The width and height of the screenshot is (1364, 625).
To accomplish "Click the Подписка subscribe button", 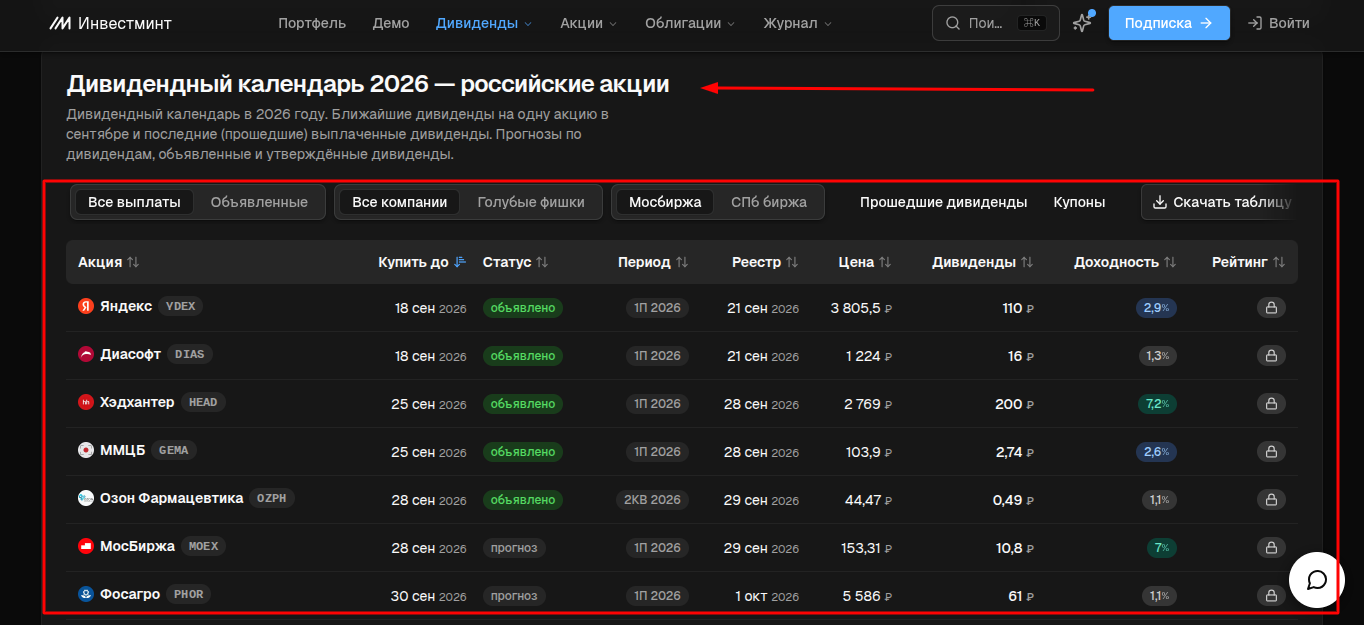I will click(x=1169, y=23).
